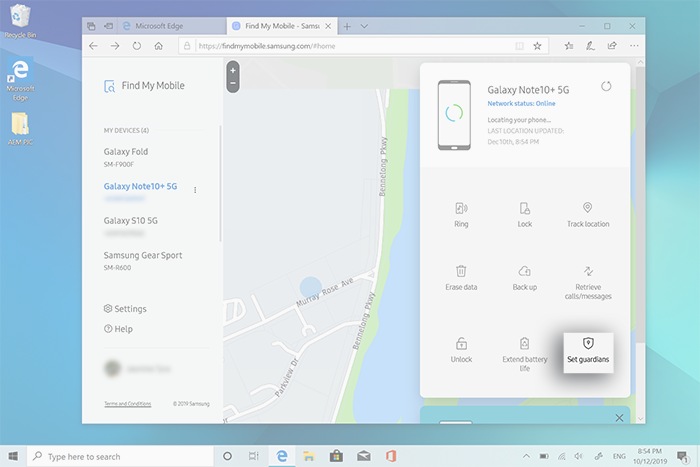Toggle reading view in address bar
700x467 pixels.
point(519,46)
